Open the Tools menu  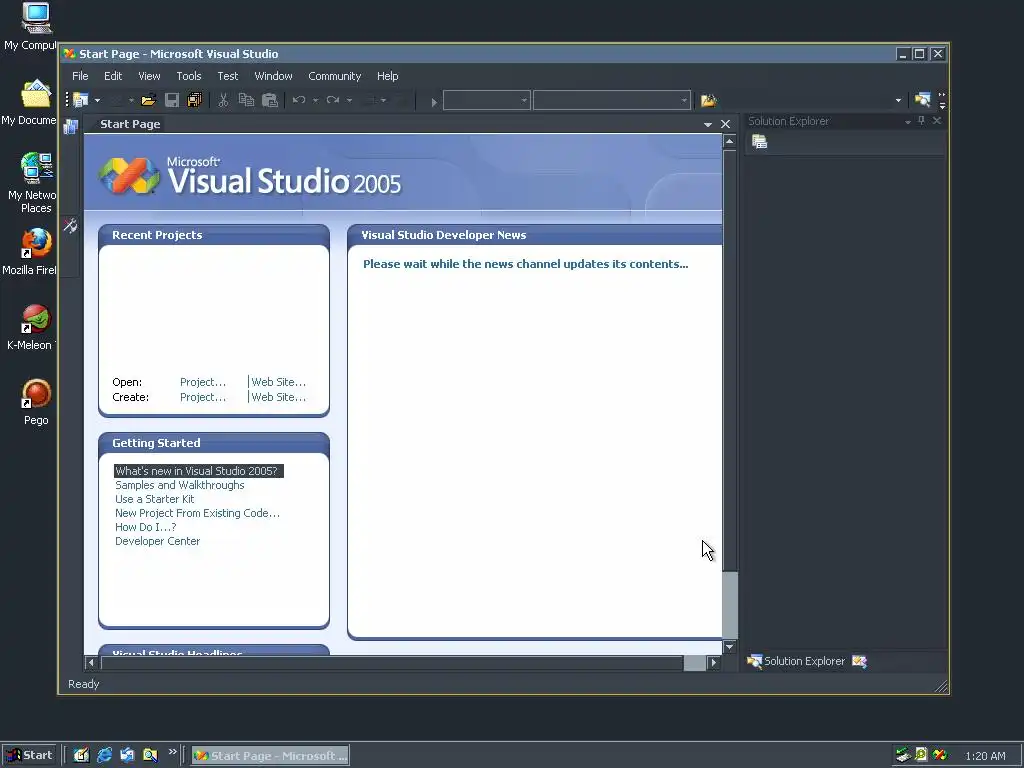coord(189,76)
